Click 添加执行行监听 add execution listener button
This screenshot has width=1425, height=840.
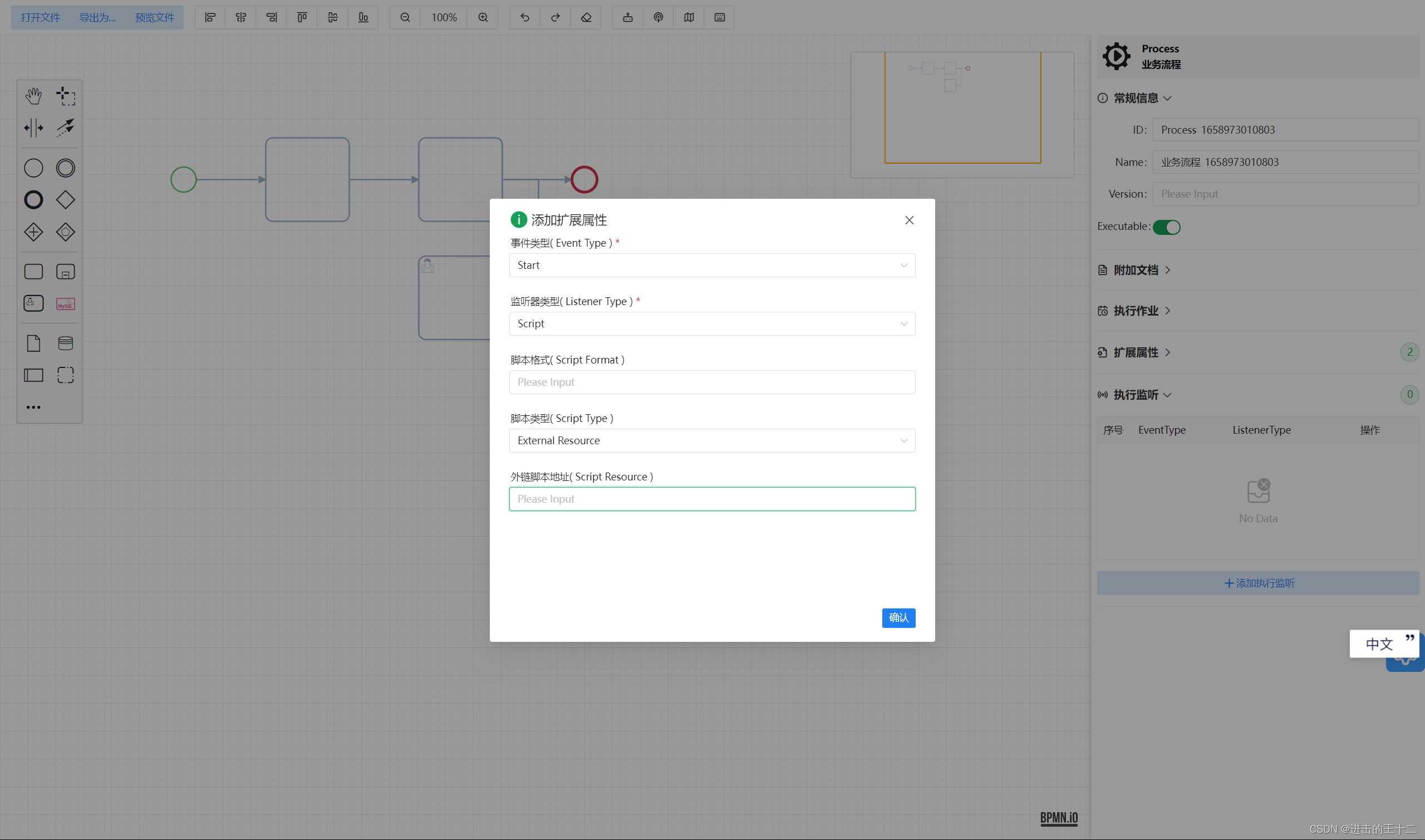(x=1258, y=582)
